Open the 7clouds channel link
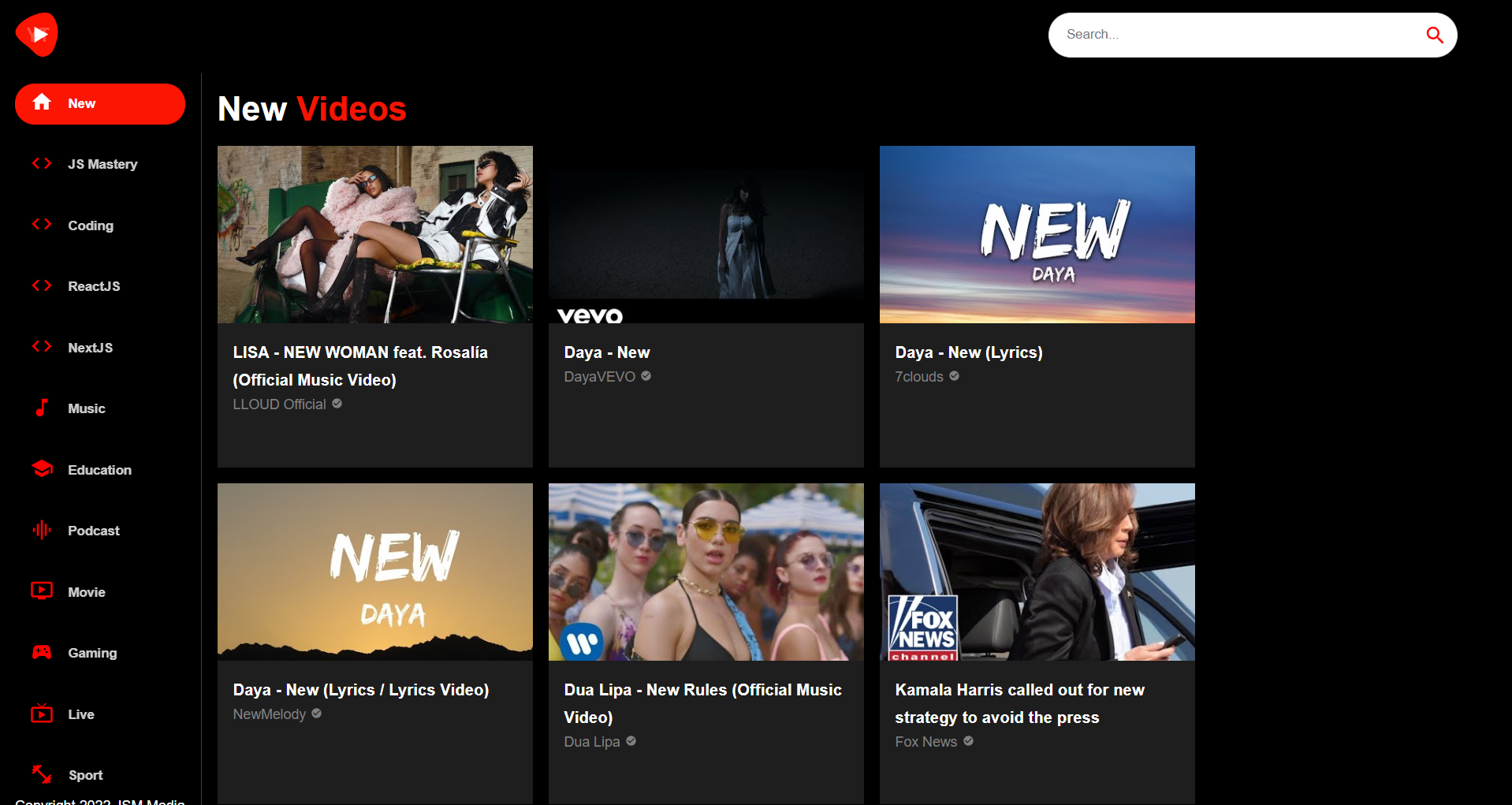Image resolution: width=1512 pixels, height=805 pixels. click(x=919, y=377)
